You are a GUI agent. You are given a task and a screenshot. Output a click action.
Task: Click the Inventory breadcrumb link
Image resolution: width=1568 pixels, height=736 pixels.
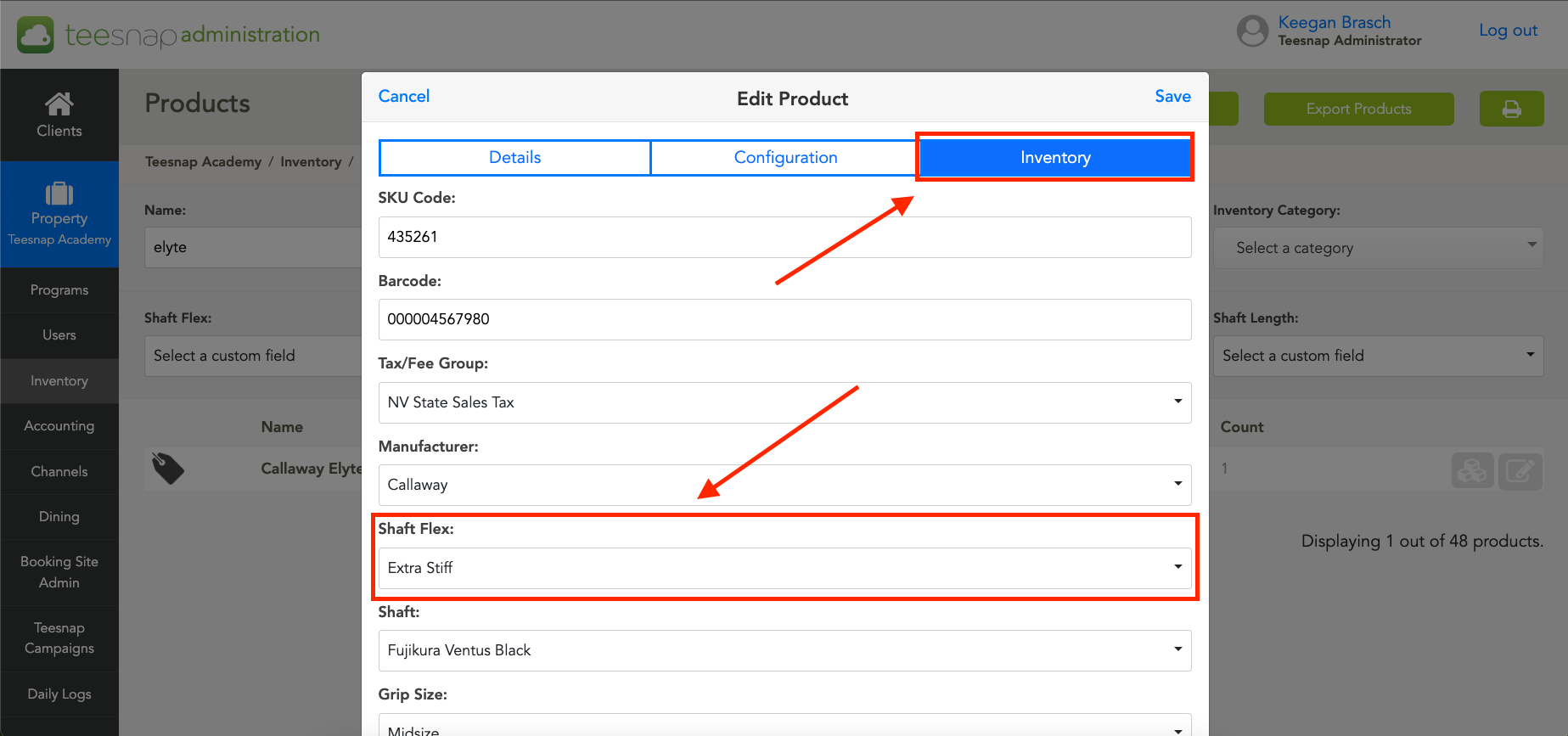pos(311,162)
